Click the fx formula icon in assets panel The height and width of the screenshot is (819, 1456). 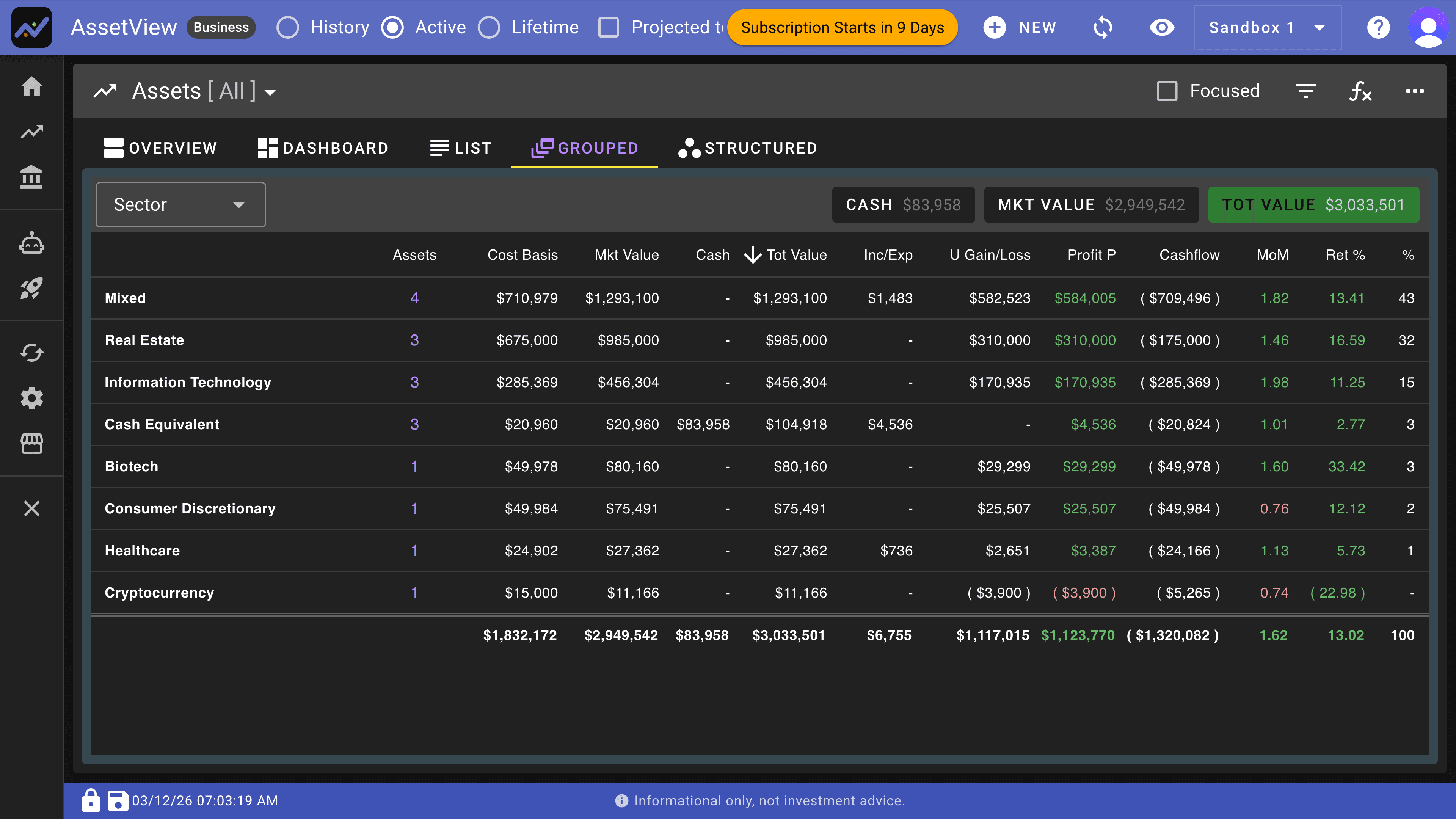click(x=1360, y=91)
